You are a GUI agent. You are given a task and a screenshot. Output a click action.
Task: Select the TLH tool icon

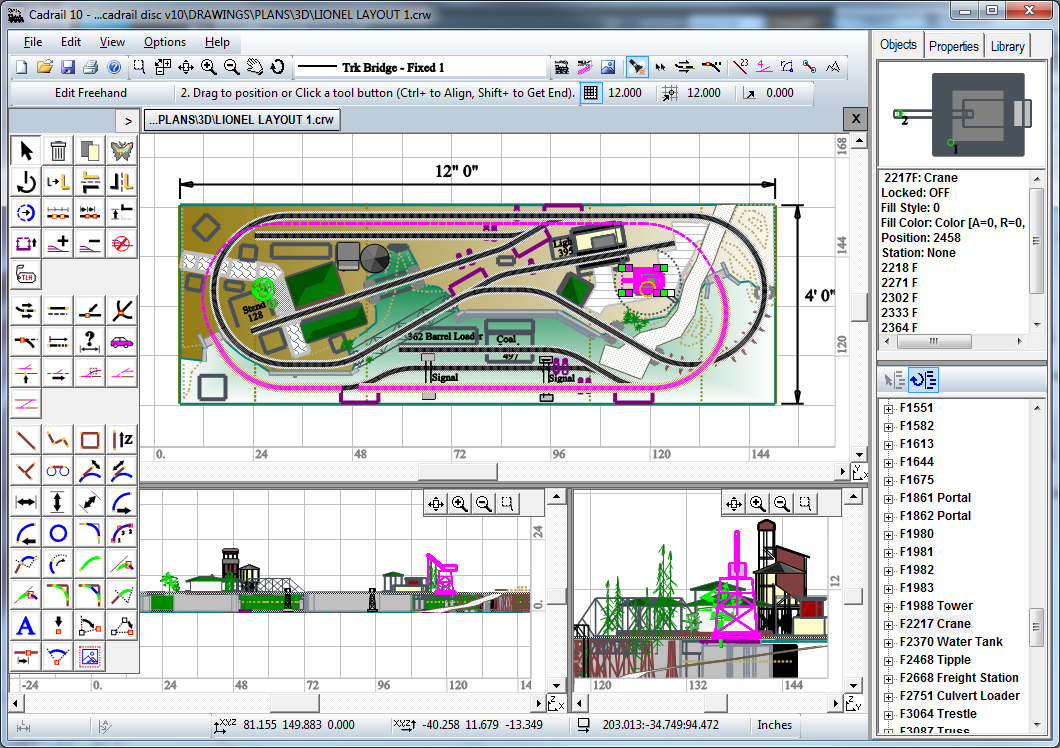[x=26, y=275]
